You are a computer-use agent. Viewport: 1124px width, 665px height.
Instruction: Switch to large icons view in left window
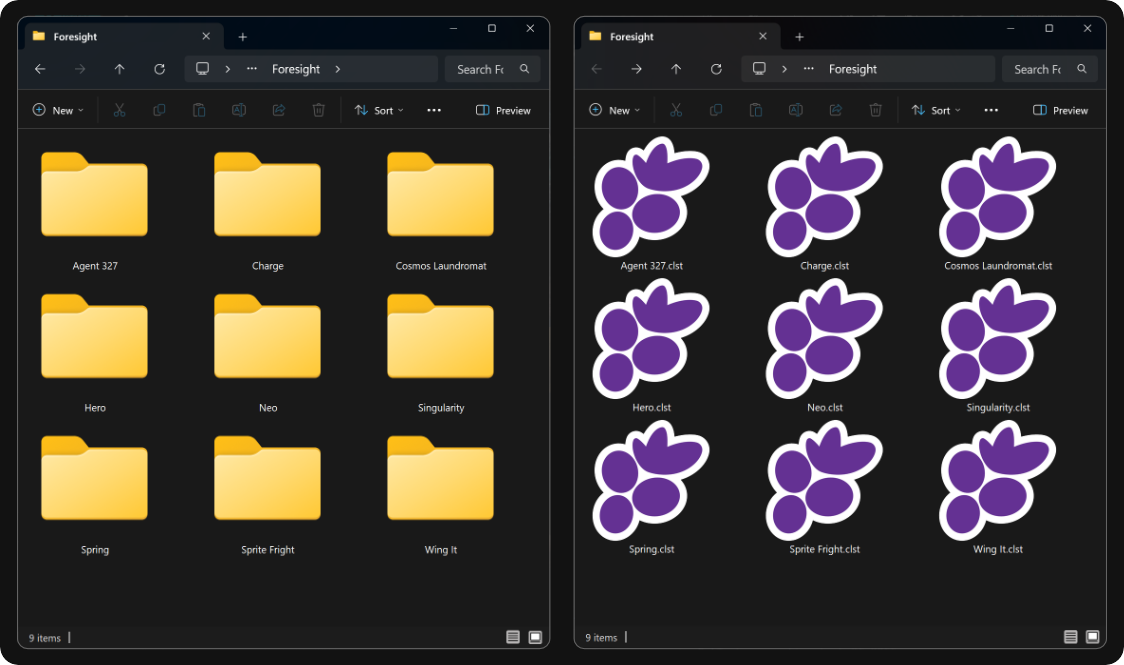click(535, 637)
